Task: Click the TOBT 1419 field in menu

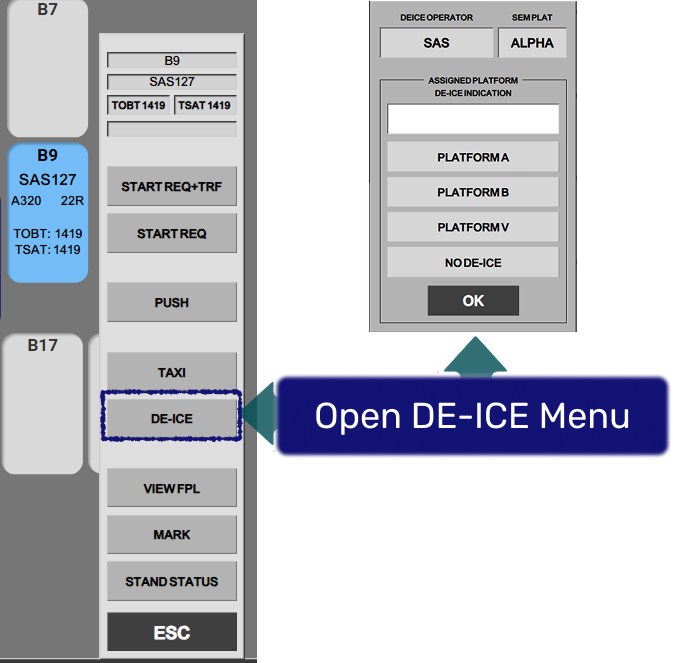Action: pos(139,105)
